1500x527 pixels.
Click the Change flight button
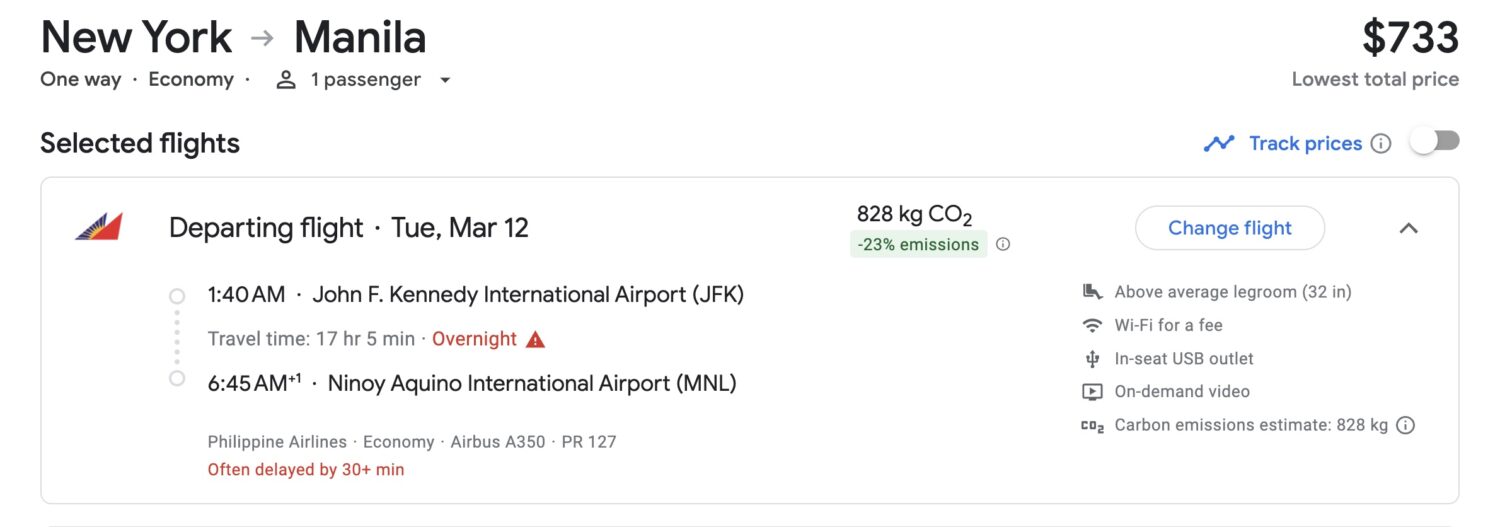point(1230,228)
